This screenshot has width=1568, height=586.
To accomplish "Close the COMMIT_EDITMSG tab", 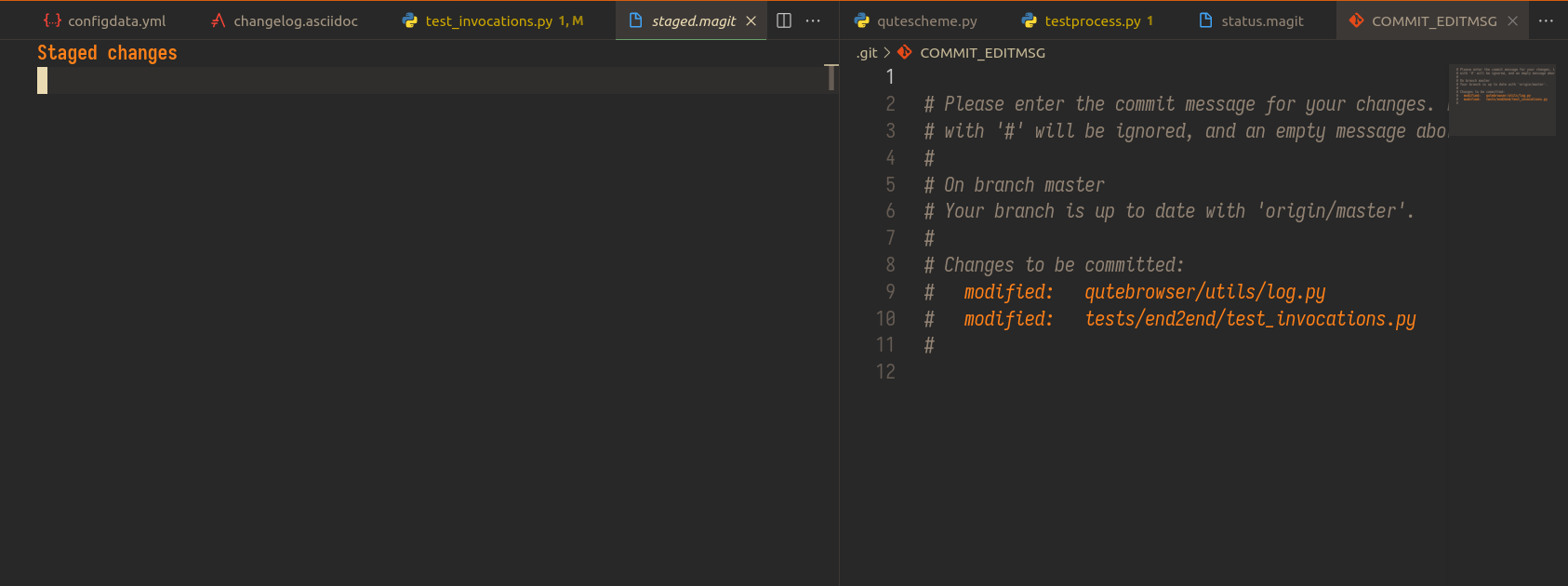I will coord(1512,20).
